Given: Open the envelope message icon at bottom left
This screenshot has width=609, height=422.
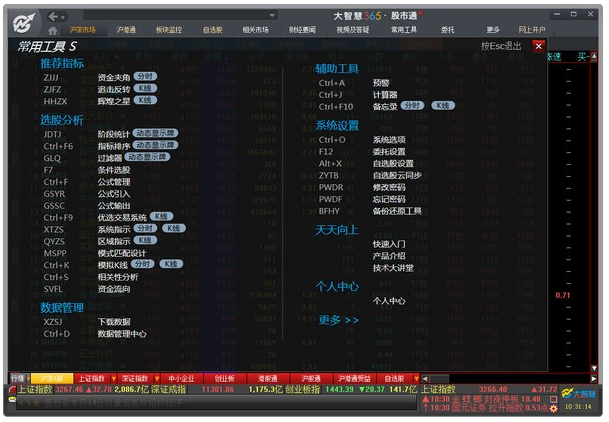Looking at the screenshot, I should click(12, 399).
